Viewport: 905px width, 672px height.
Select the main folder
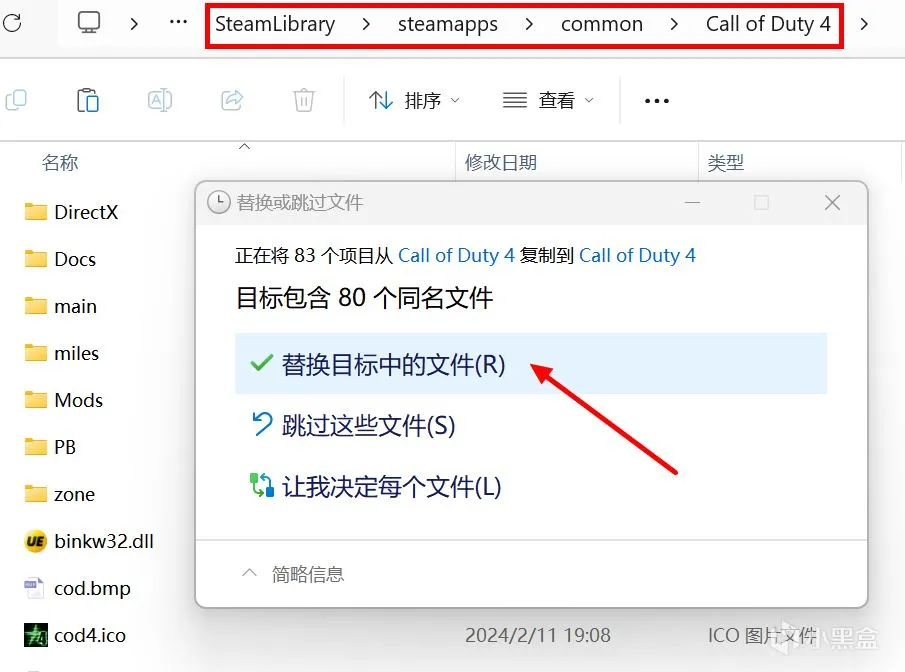(76, 306)
